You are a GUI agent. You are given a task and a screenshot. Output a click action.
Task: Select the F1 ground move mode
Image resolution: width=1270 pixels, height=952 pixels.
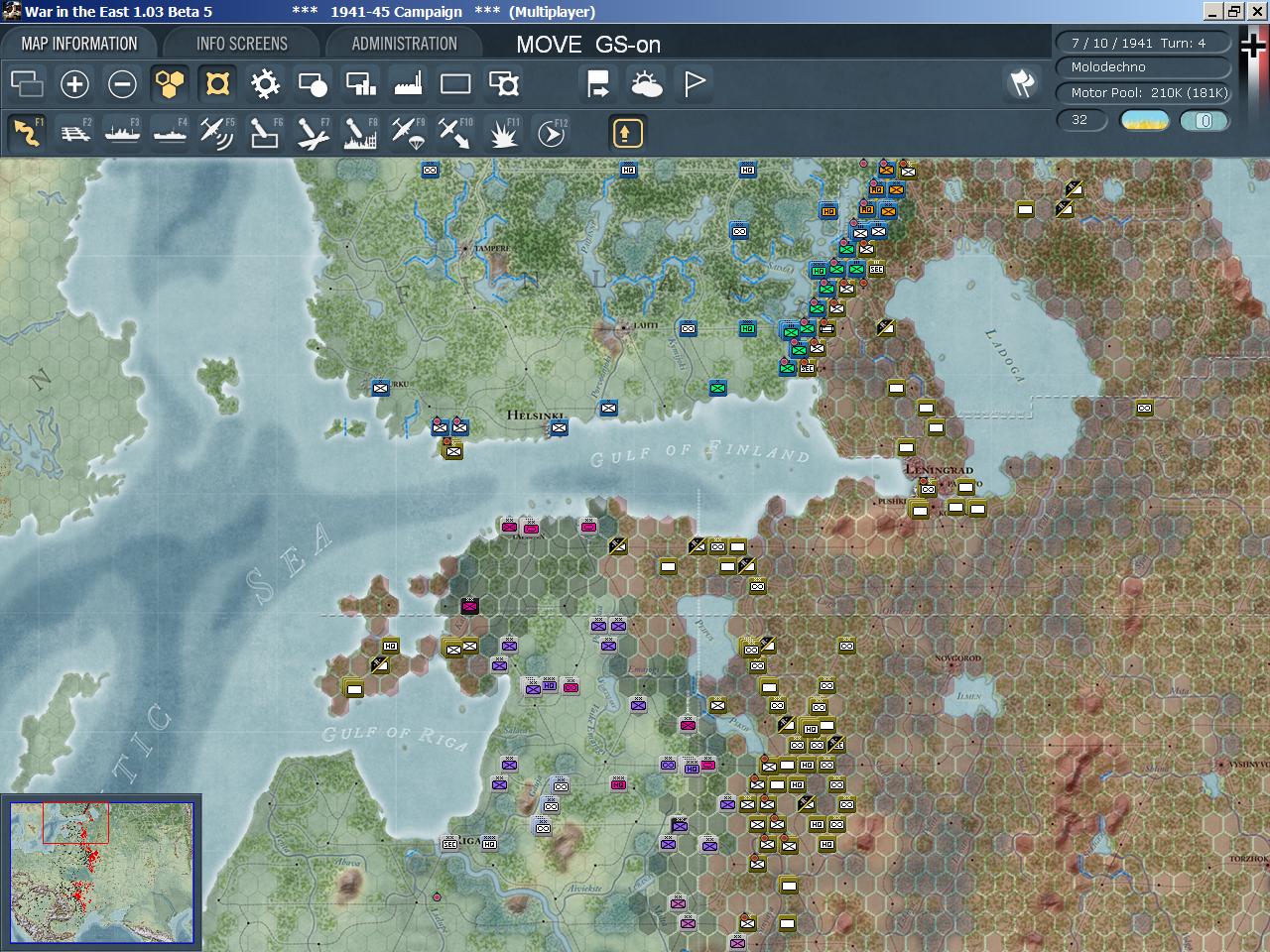[27, 133]
